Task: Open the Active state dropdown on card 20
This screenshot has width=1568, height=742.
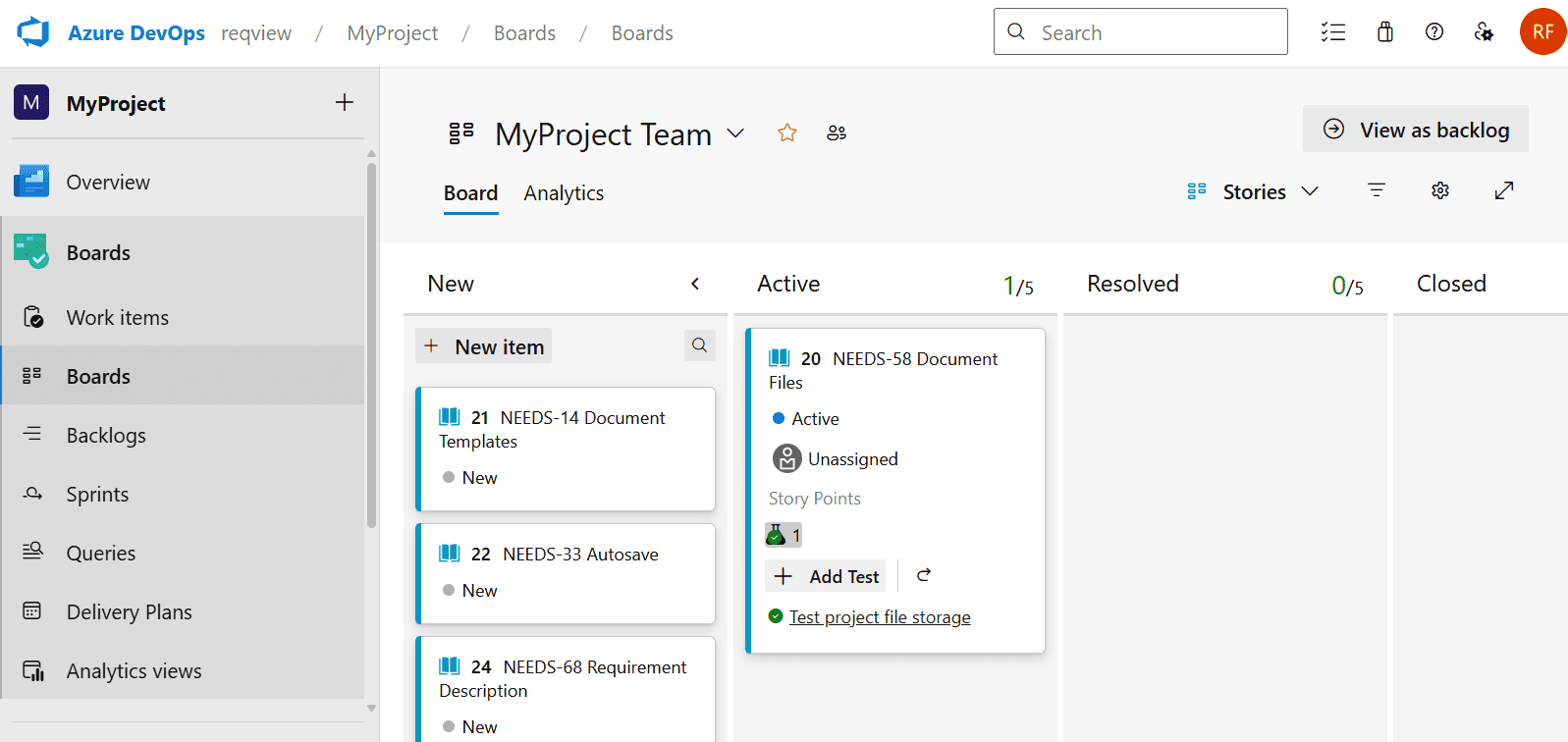Action: click(x=806, y=418)
